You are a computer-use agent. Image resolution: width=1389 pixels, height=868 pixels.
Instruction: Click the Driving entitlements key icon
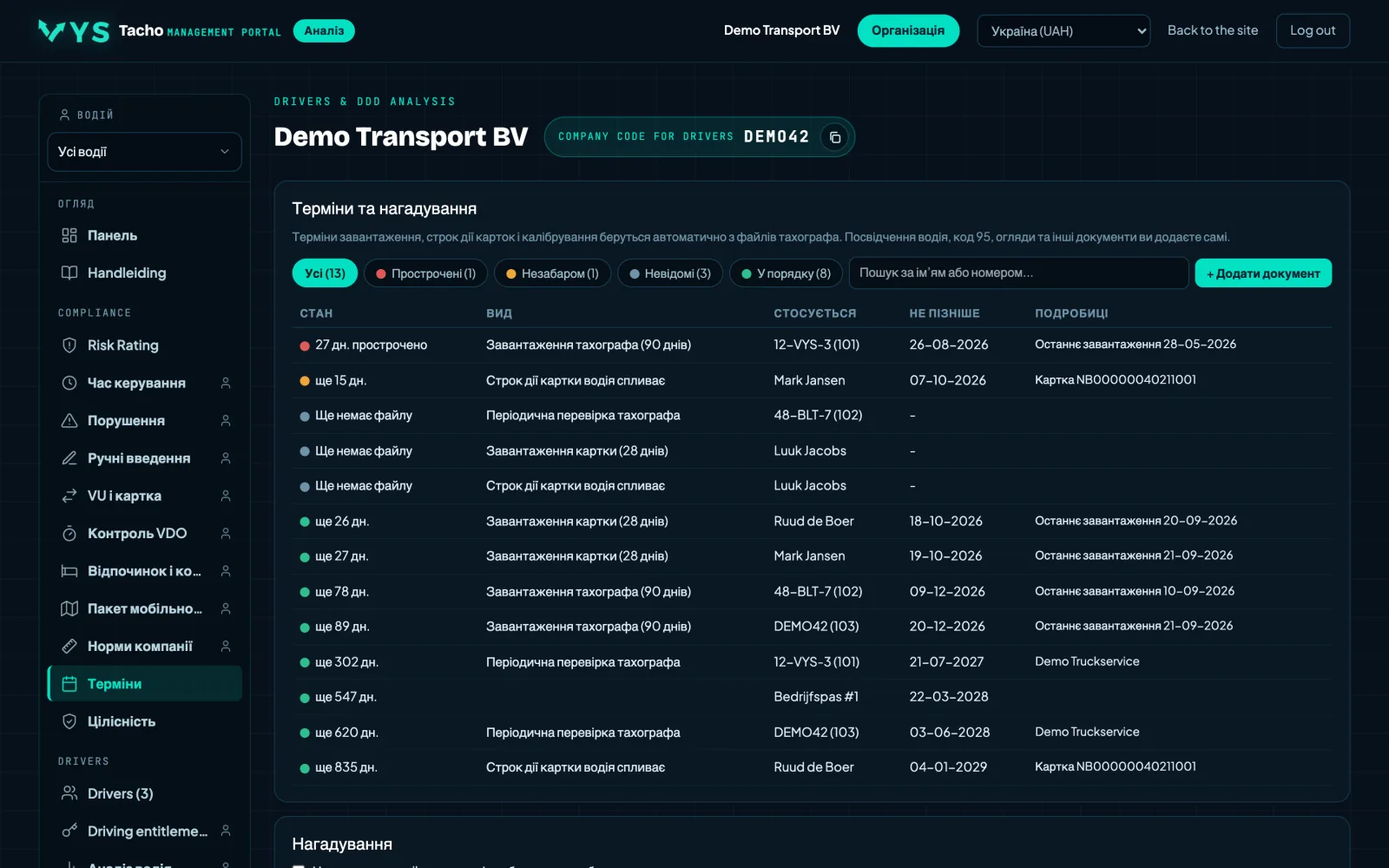69,831
